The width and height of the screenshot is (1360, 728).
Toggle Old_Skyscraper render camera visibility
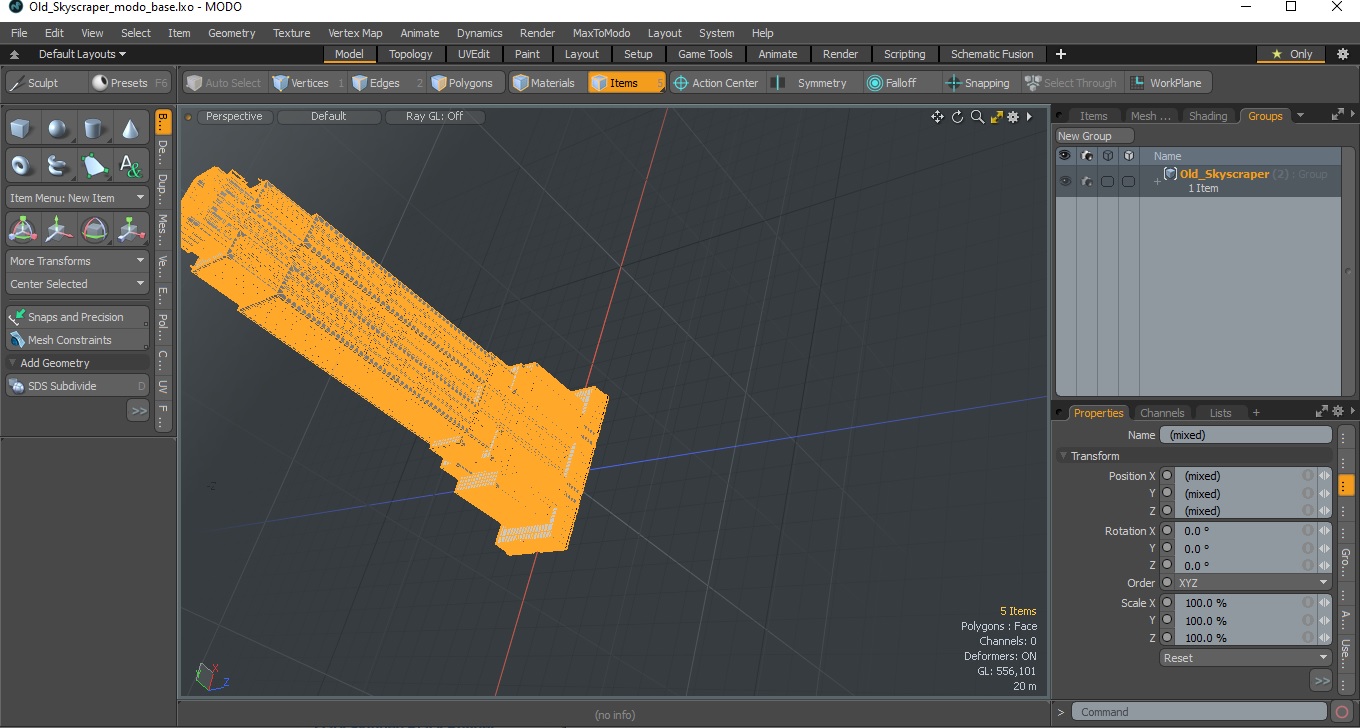click(1086, 181)
